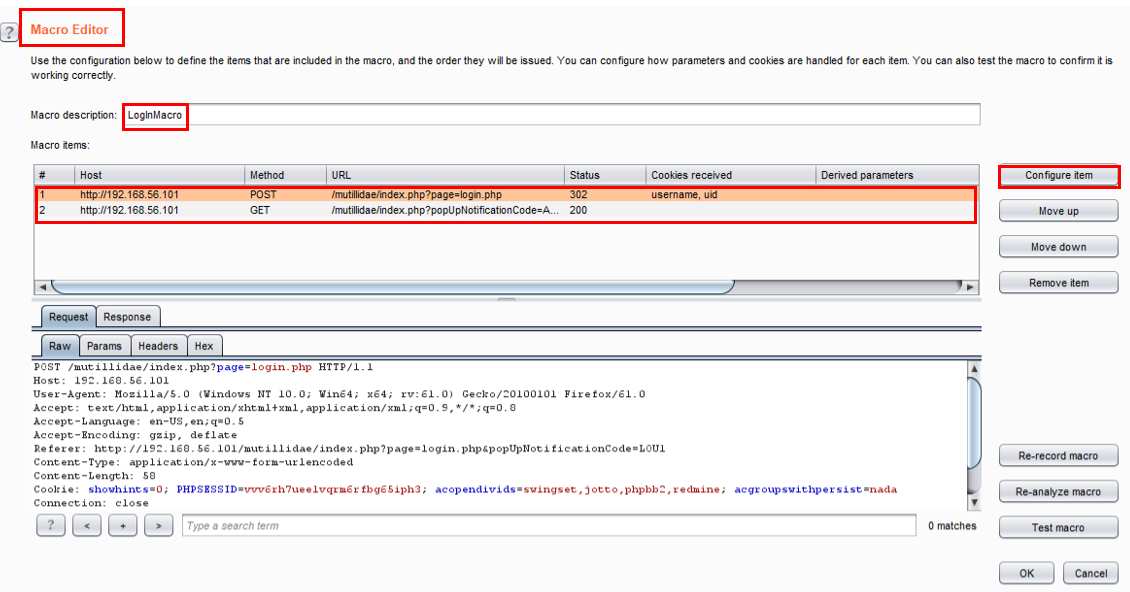Go to previous search match arrow
This screenshot has width=1130, height=592.
[x=86, y=525]
